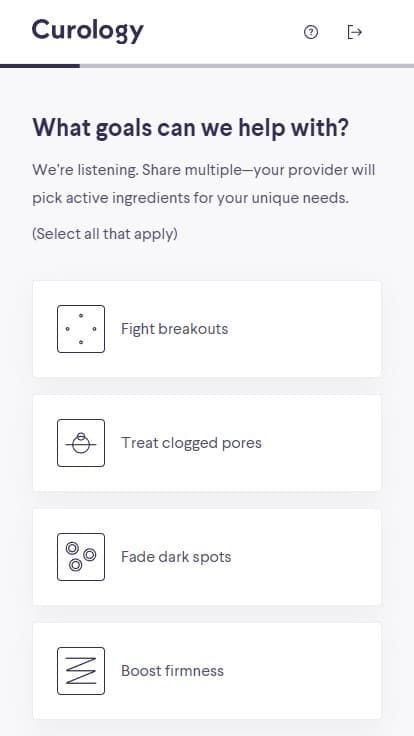The image size is (414, 736).
Task: Select the Fight breakouts option card
Action: point(207,329)
